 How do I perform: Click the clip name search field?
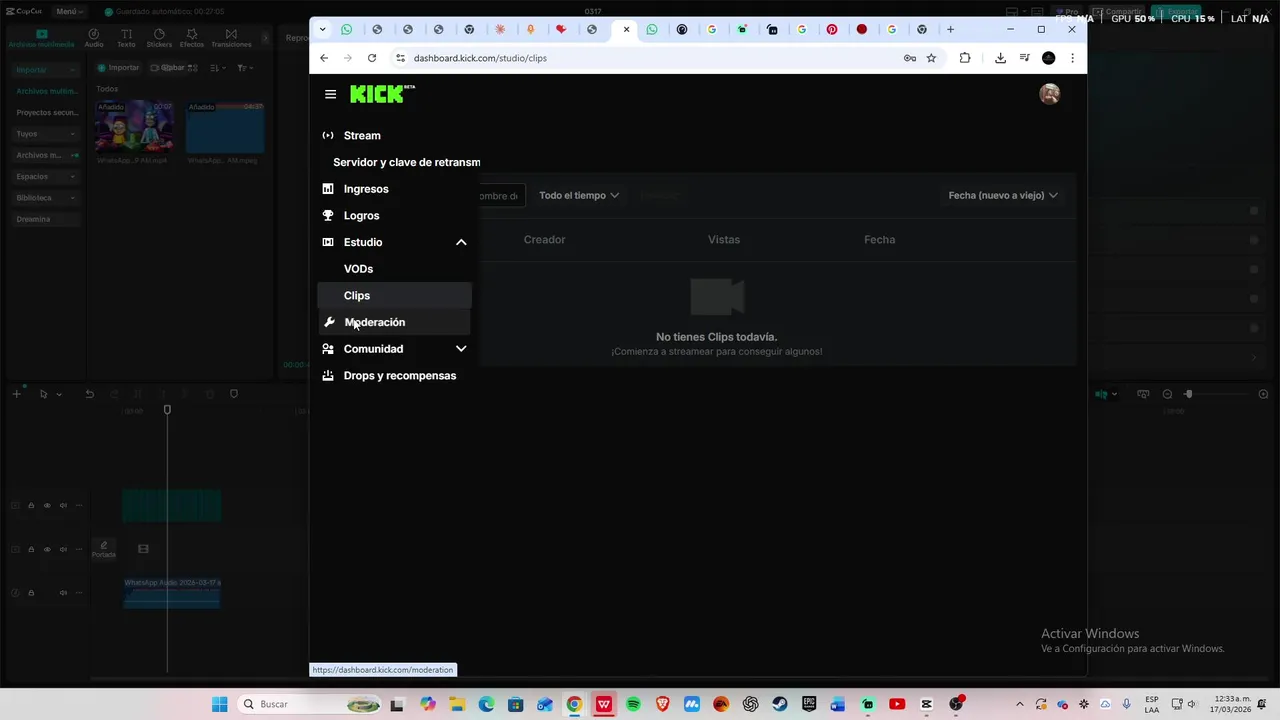(x=500, y=195)
